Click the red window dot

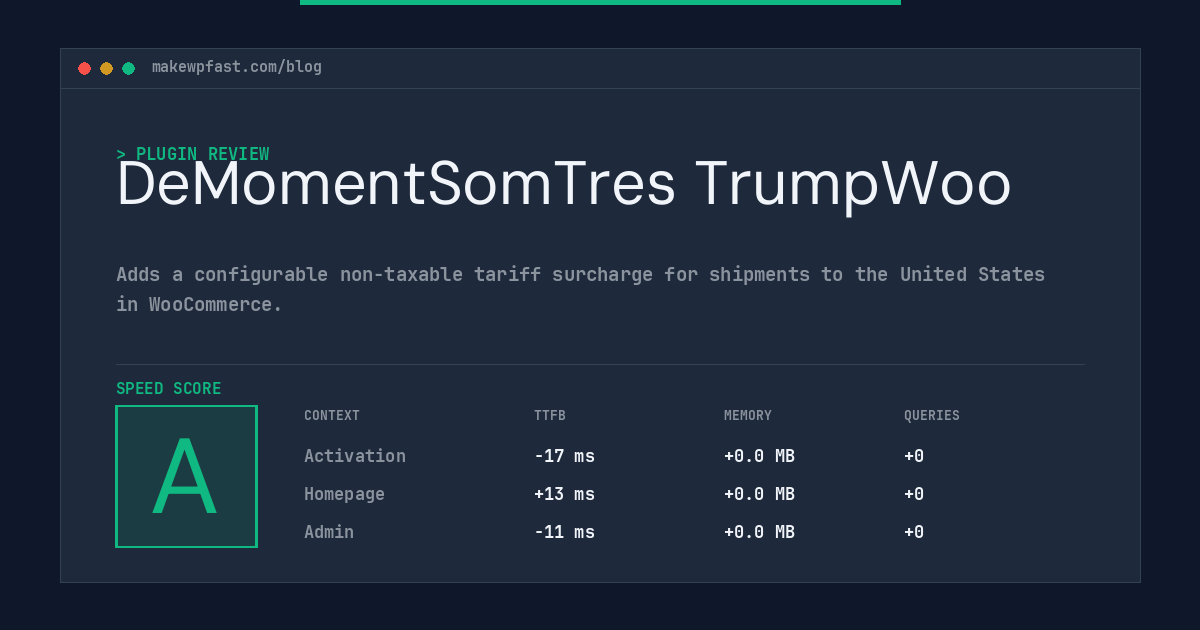coord(84,68)
